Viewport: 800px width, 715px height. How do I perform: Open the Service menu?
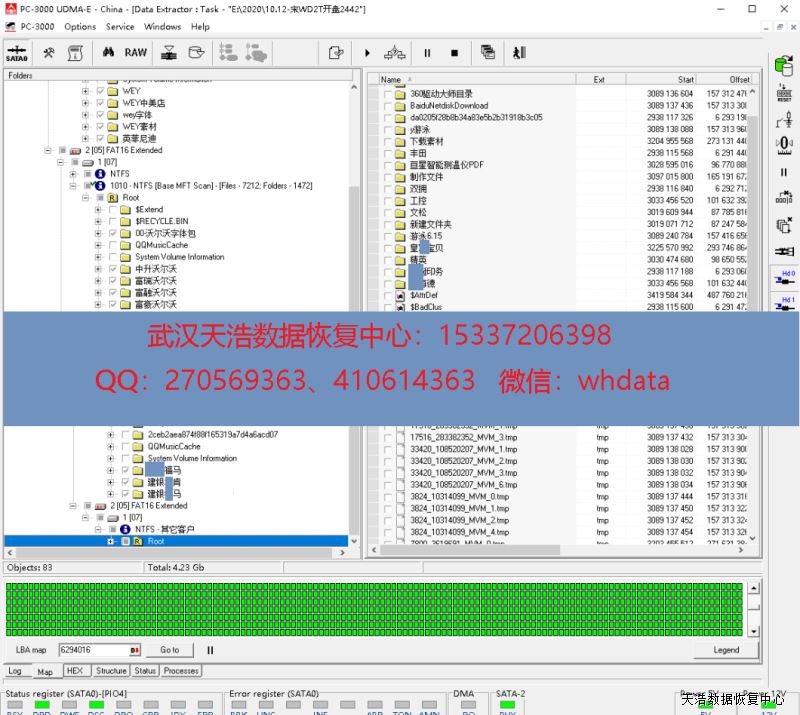pyautogui.click(x=120, y=27)
